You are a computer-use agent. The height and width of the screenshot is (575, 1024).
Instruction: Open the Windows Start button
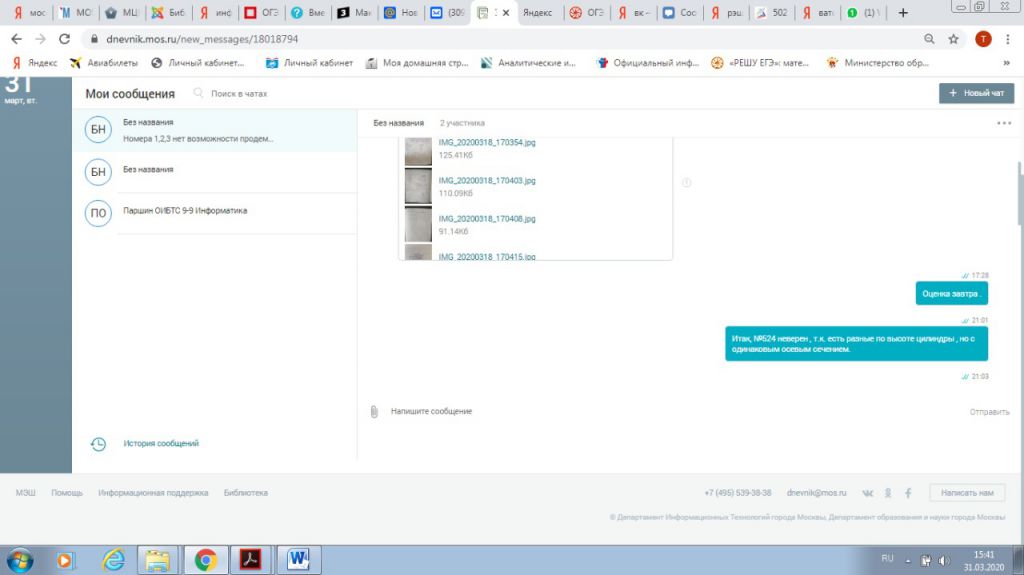click(20, 561)
